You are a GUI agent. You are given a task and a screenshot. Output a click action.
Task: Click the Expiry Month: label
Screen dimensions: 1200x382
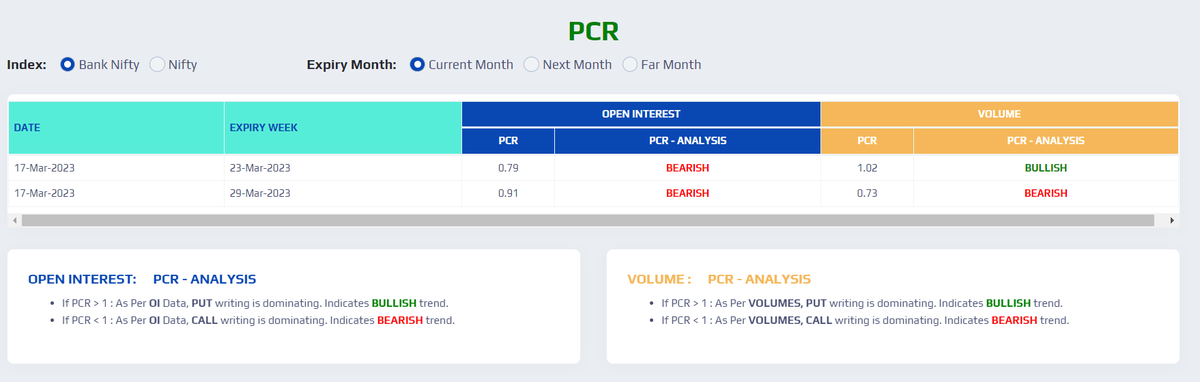click(x=352, y=65)
